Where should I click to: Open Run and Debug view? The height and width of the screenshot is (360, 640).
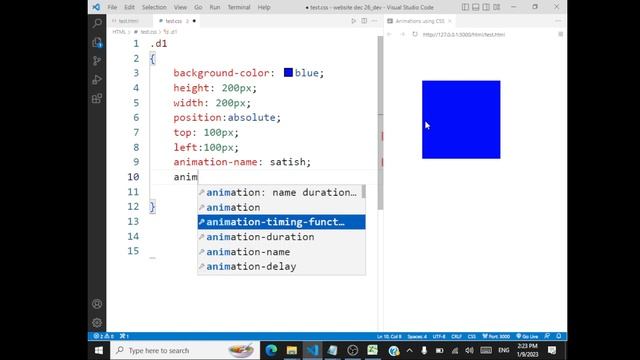97,80
